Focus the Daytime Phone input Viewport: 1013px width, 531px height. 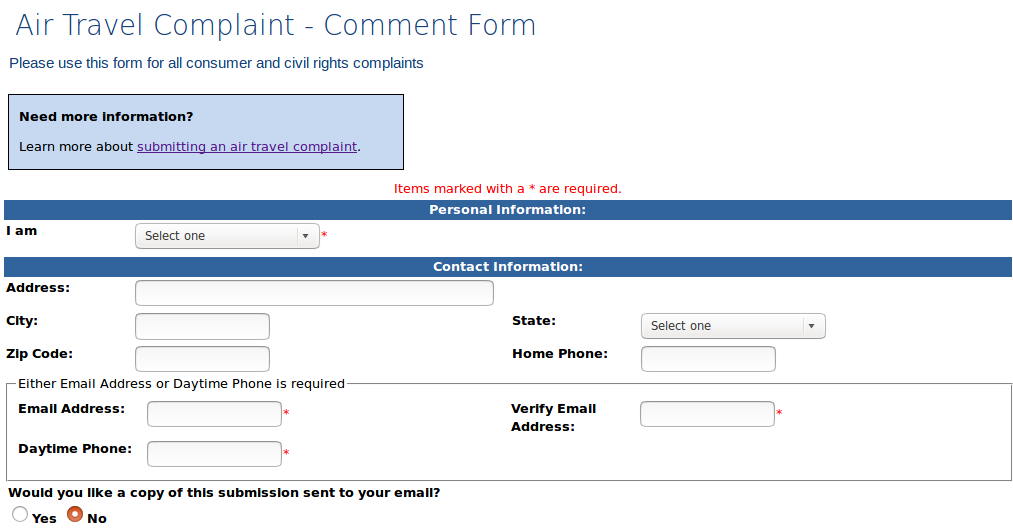point(214,453)
